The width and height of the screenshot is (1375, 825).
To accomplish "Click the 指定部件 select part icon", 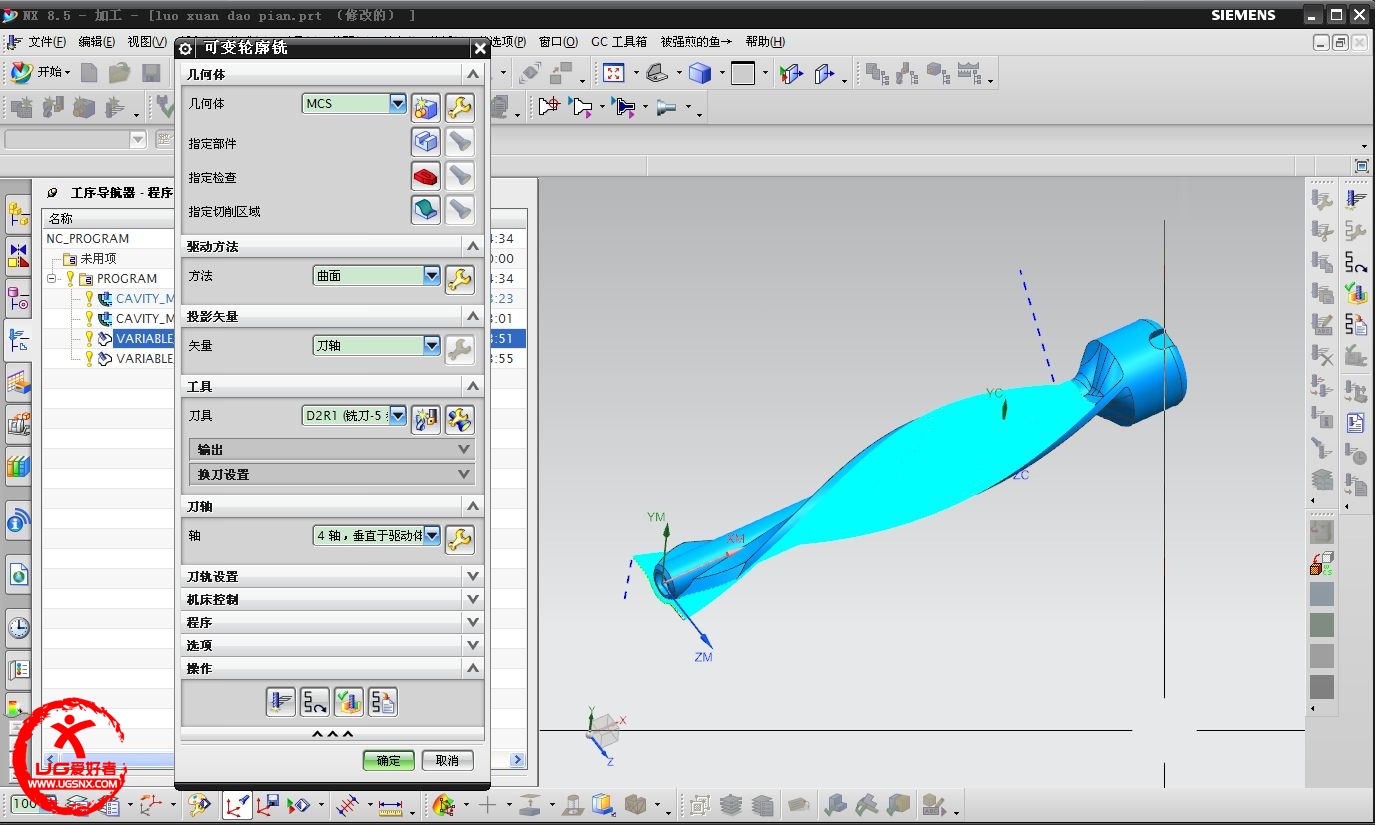I will [x=426, y=142].
